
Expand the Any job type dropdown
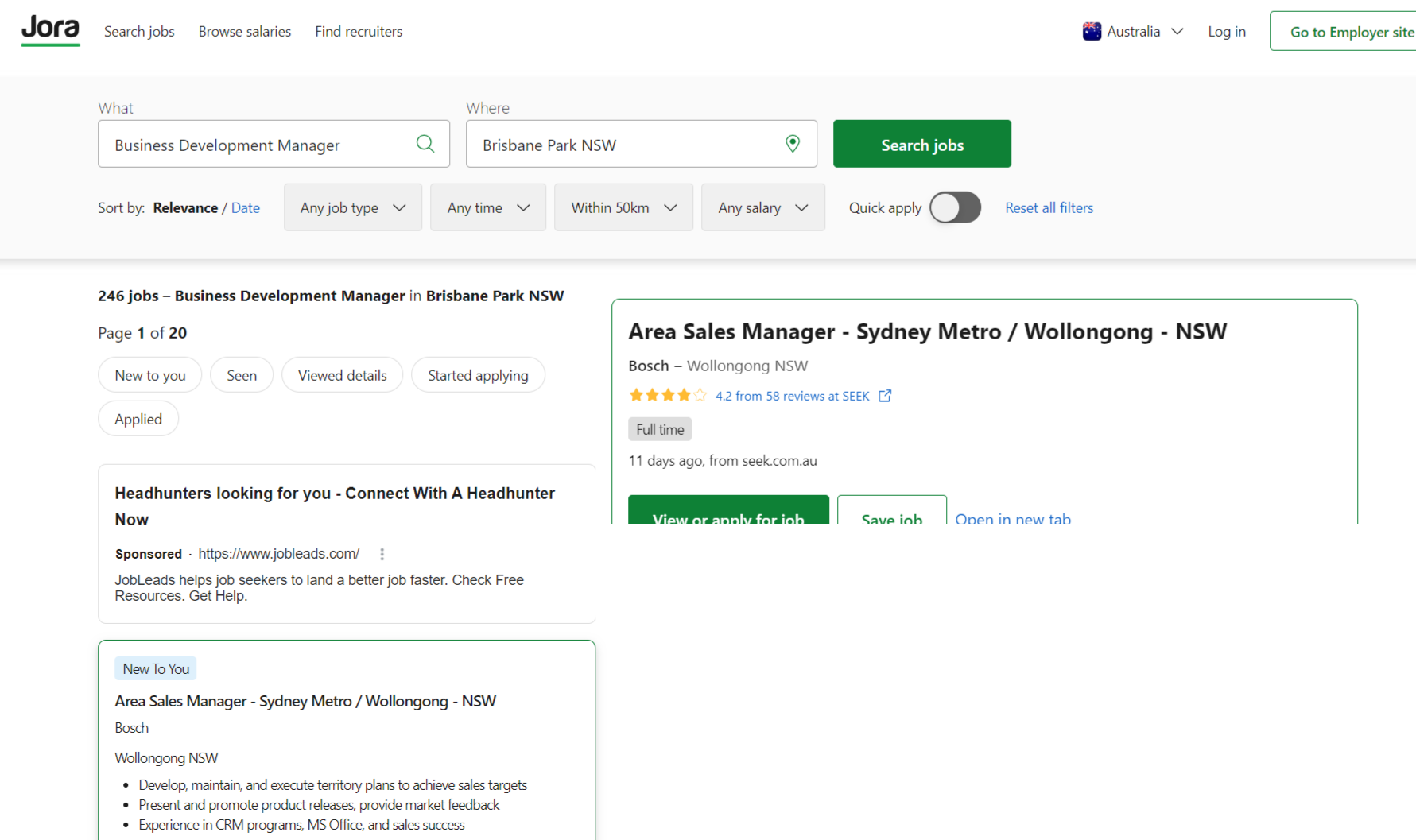(x=352, y=207)
